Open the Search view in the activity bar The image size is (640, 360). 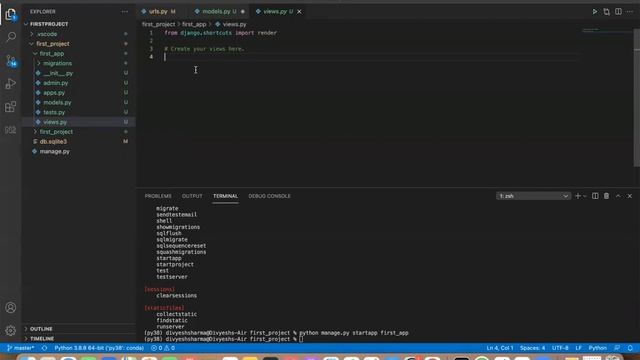click(11, 37)
